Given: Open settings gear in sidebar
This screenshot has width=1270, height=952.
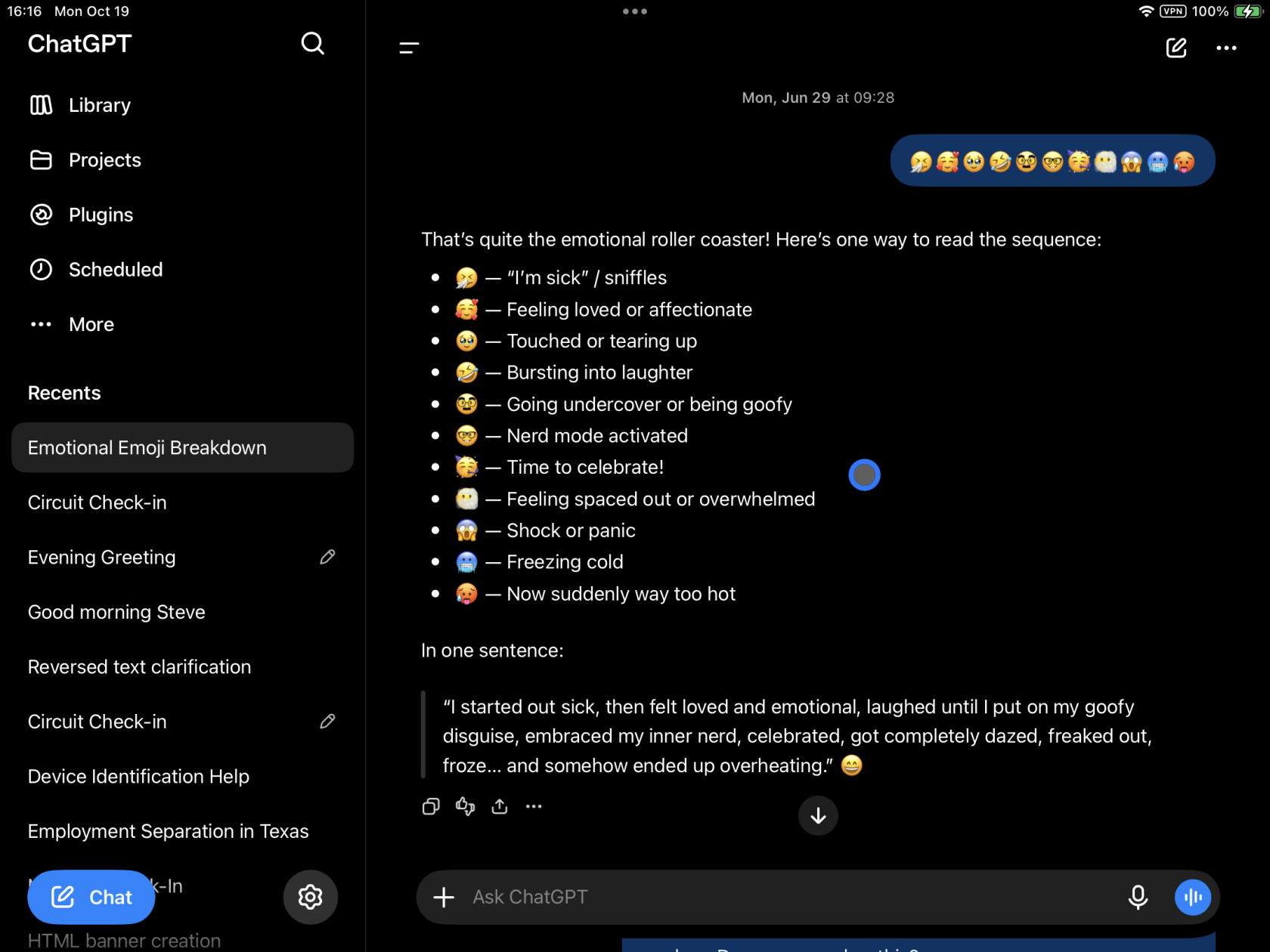Looking at the screenshot, I should 310,897.
